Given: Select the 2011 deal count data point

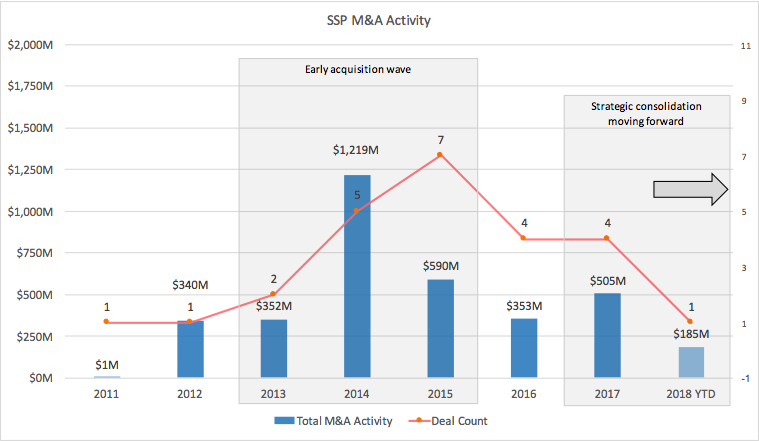Looking at the screenshot, I should (x=107, y=322).
